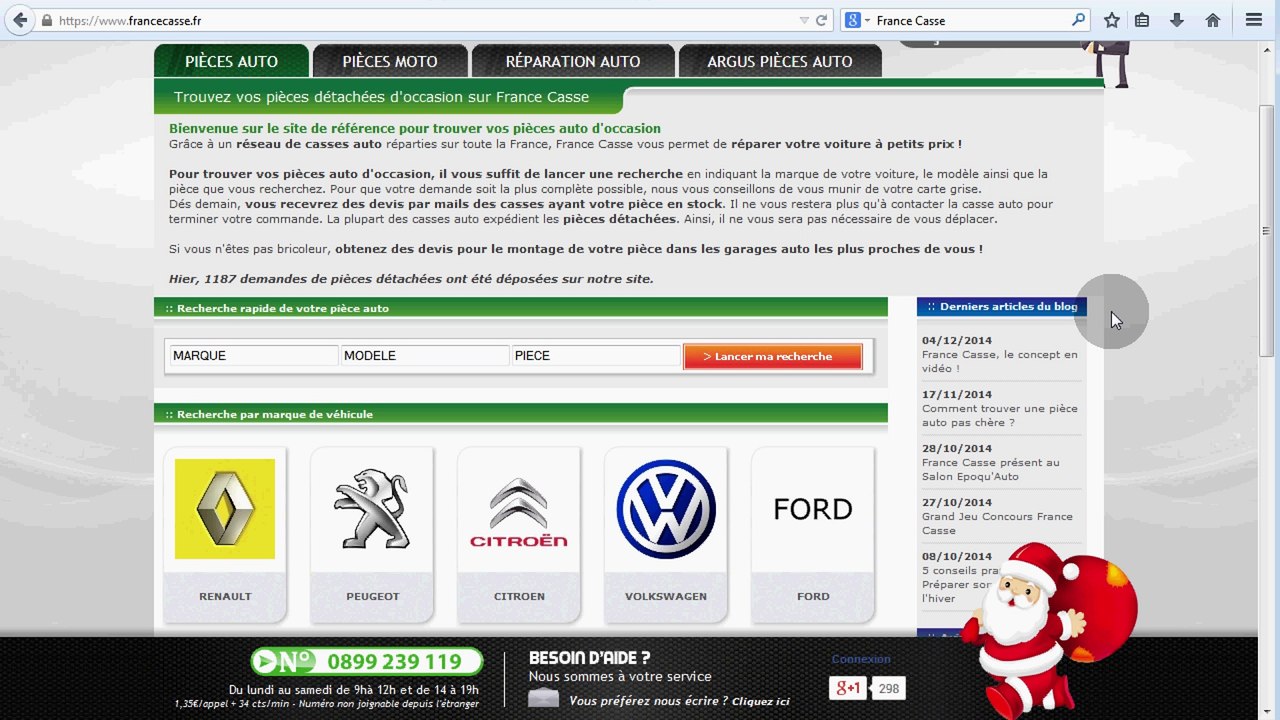
Task: Open the URL history dropdown arrow
Action: coord(804,20)
